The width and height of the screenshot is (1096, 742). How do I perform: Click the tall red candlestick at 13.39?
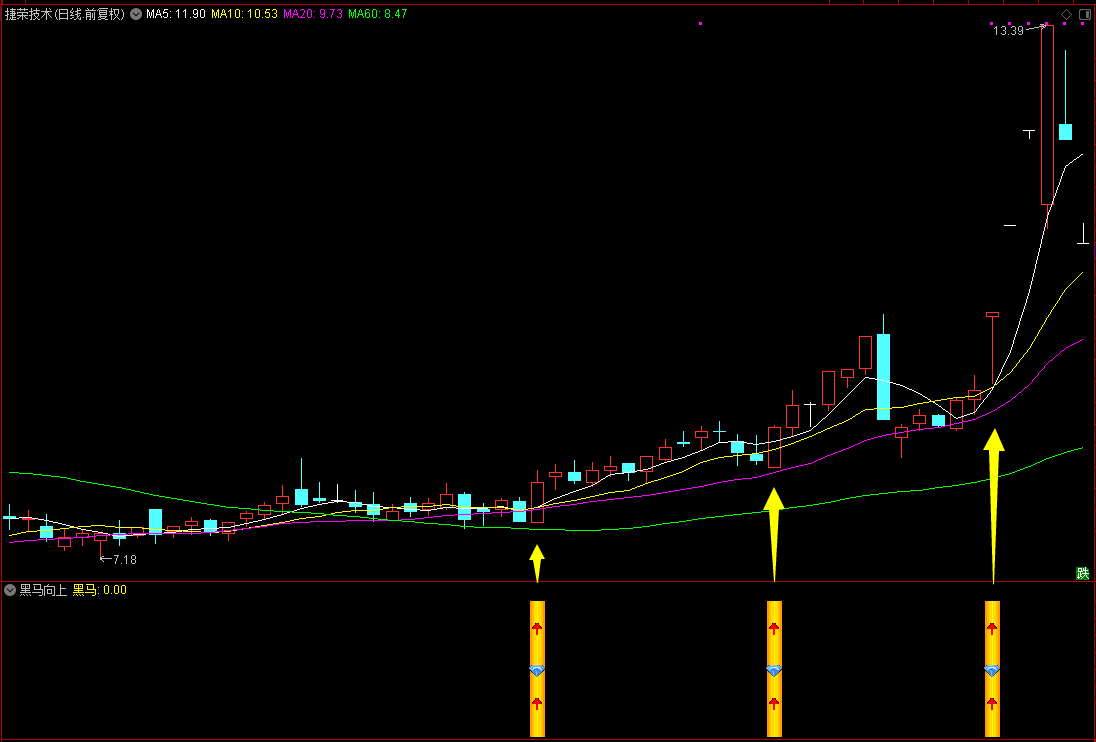click(x=1047, y=115)
